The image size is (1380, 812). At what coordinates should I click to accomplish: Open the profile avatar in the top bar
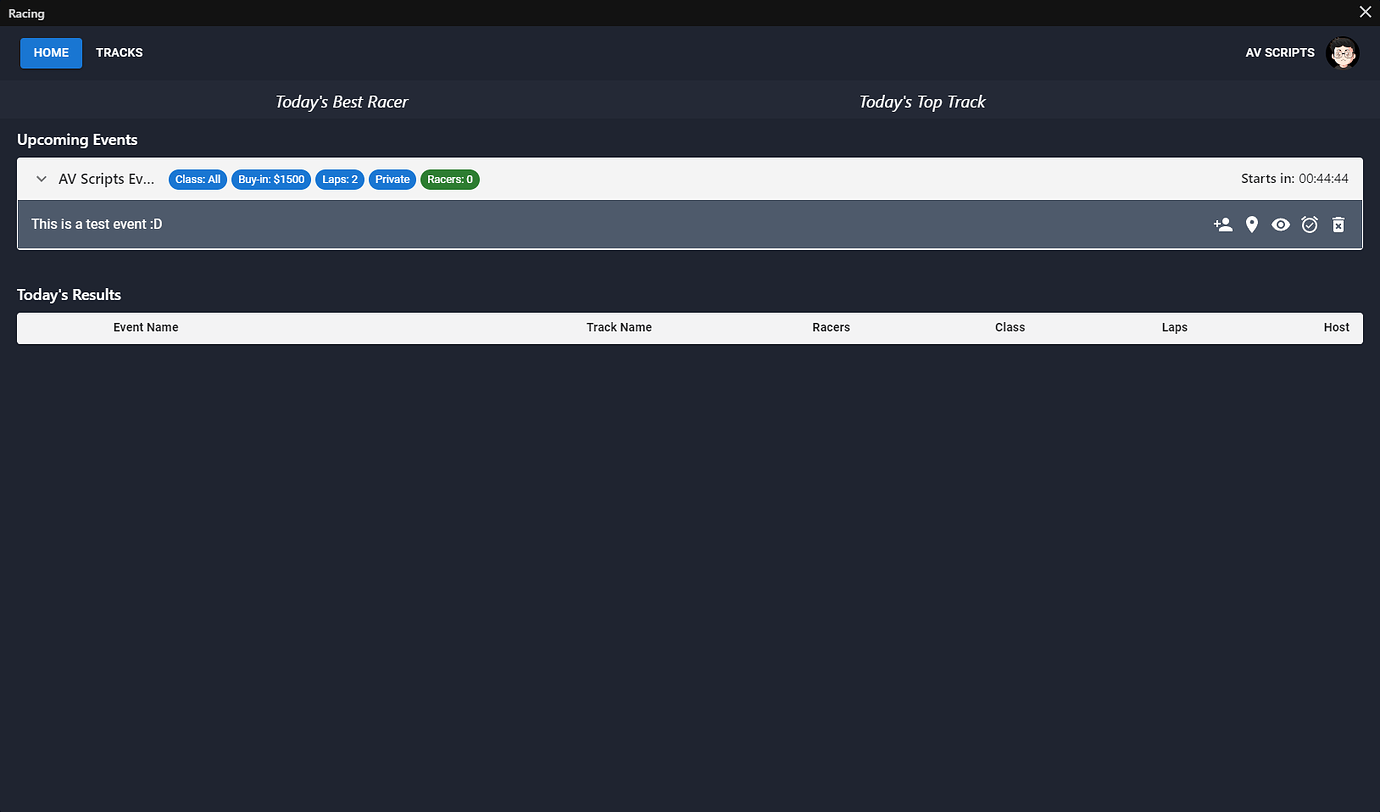coord(1342,52)
